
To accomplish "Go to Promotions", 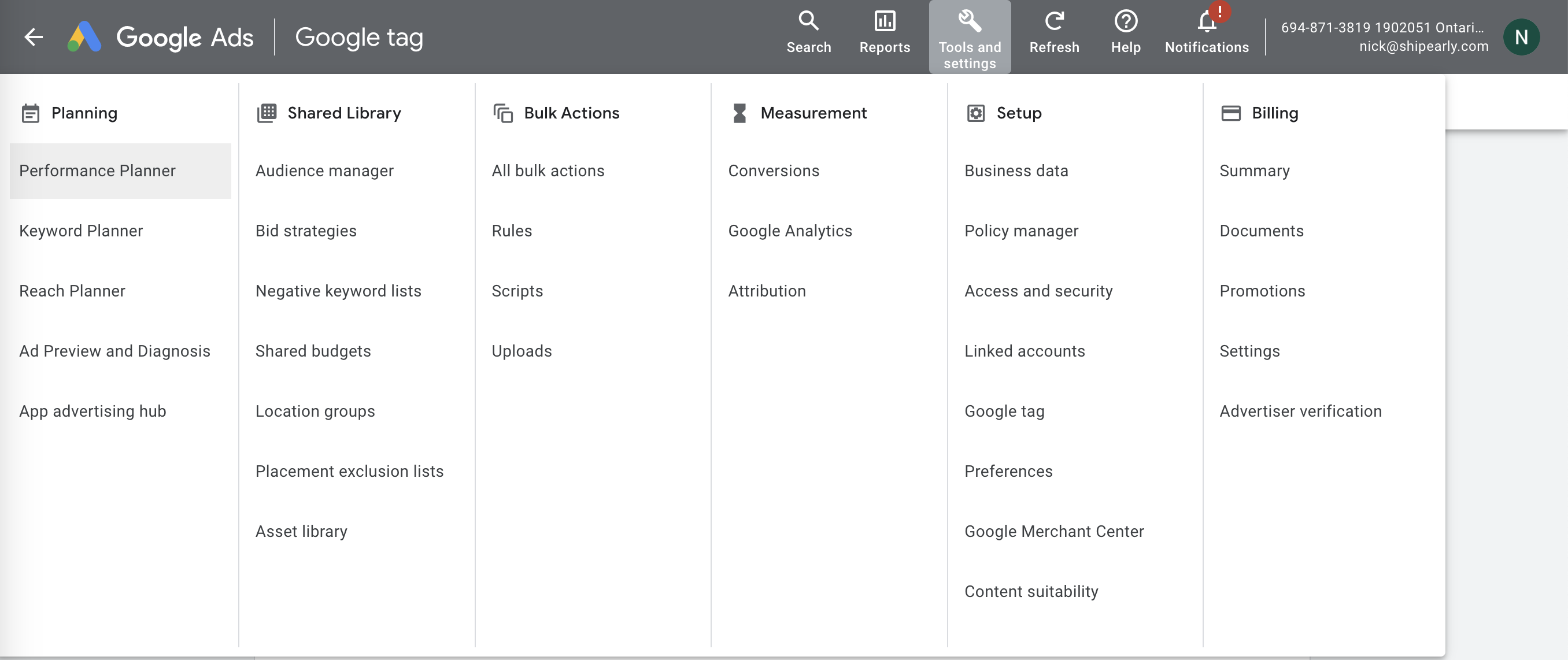I will point(1262,291).
